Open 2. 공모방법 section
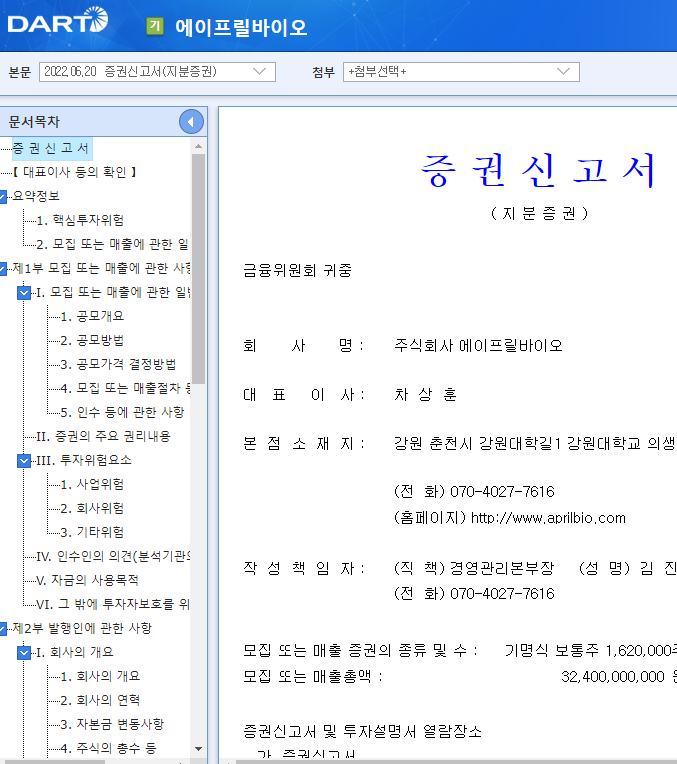Screen dimensions: 677x764 92,340
